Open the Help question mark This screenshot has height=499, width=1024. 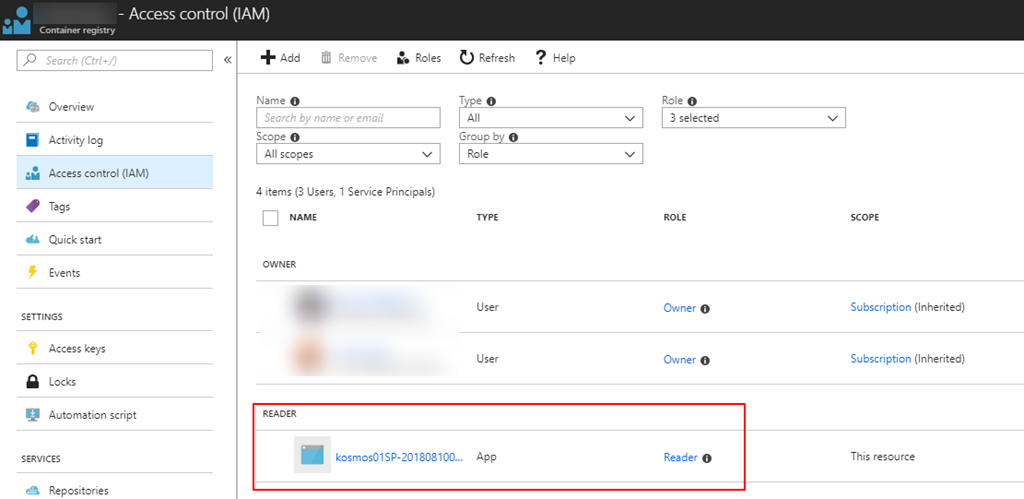541,58
